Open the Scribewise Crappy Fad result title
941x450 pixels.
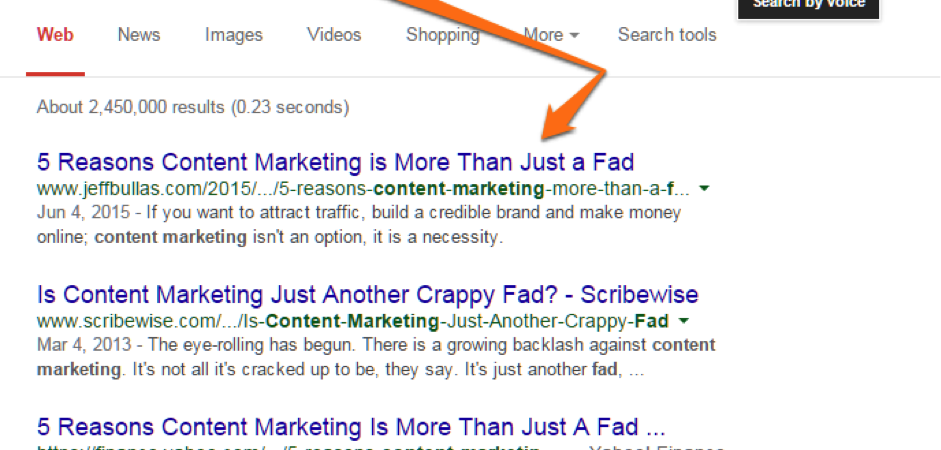point(367,295)
